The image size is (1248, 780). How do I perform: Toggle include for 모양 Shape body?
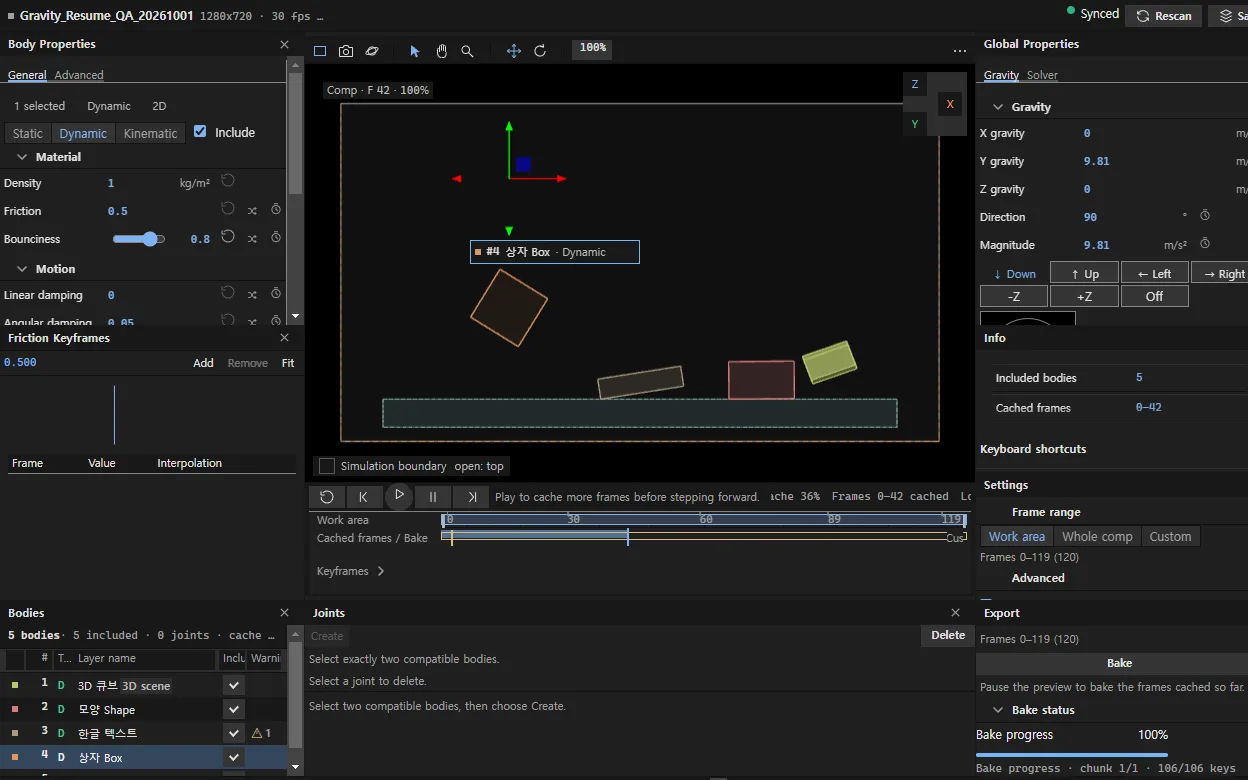[234, 709]
